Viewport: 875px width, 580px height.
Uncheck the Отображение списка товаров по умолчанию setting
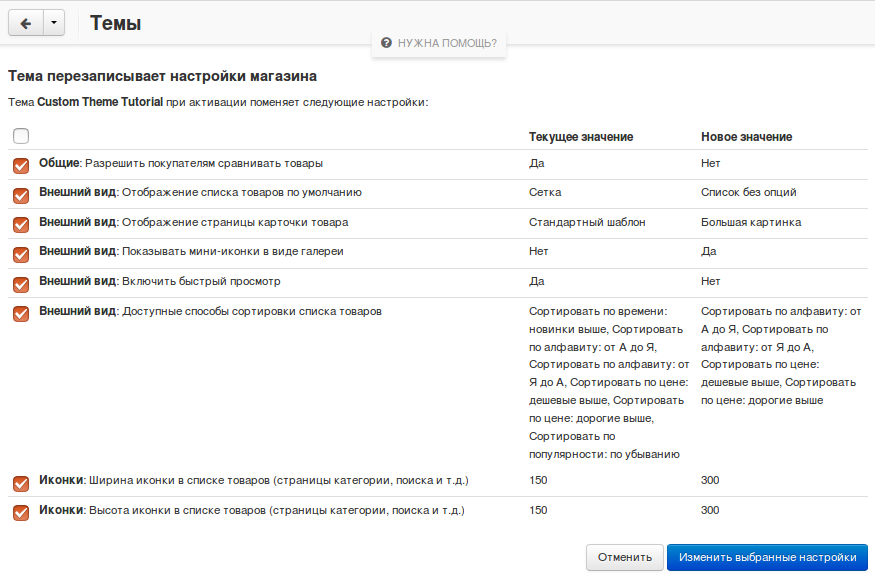pyautogui.click(x=20, y=192)
